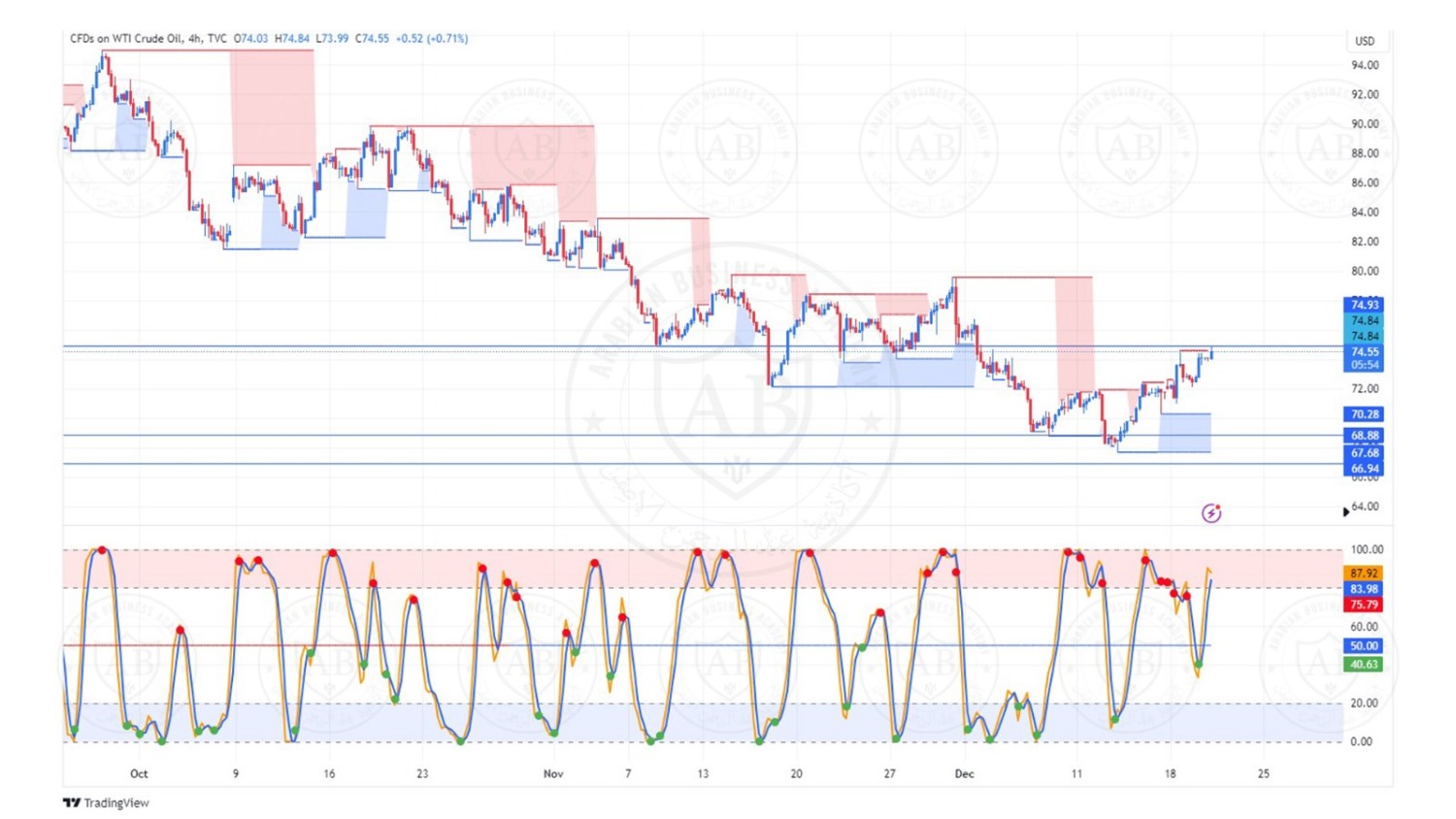Click the Oct label on time axis
The image size is (1456, 819).
(139, 773)
